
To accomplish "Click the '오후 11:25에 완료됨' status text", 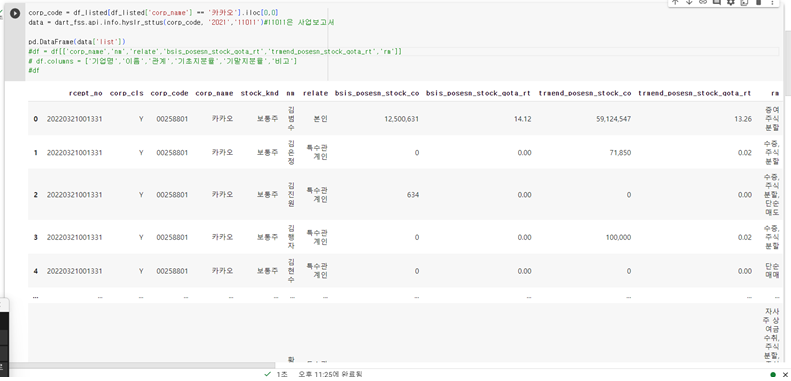I will (329, 374).
